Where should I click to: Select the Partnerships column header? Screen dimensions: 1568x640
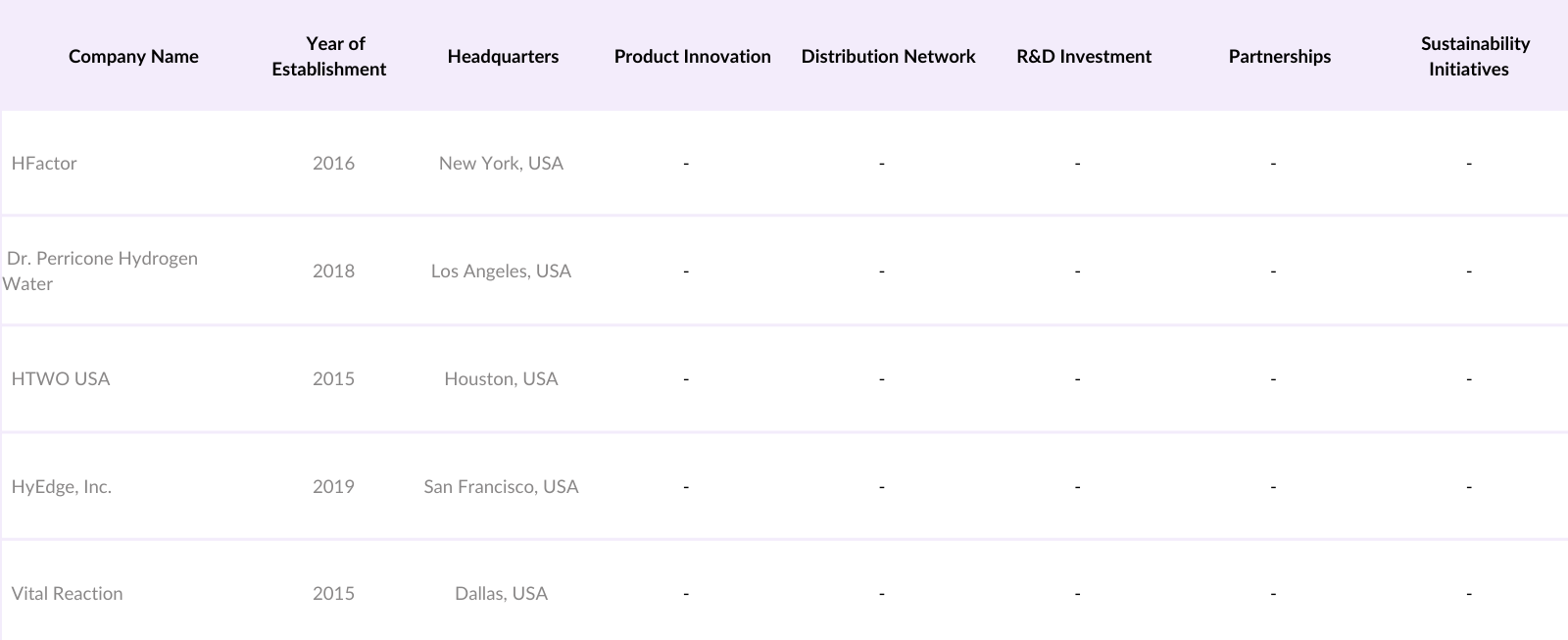[x=1279, y=56]
